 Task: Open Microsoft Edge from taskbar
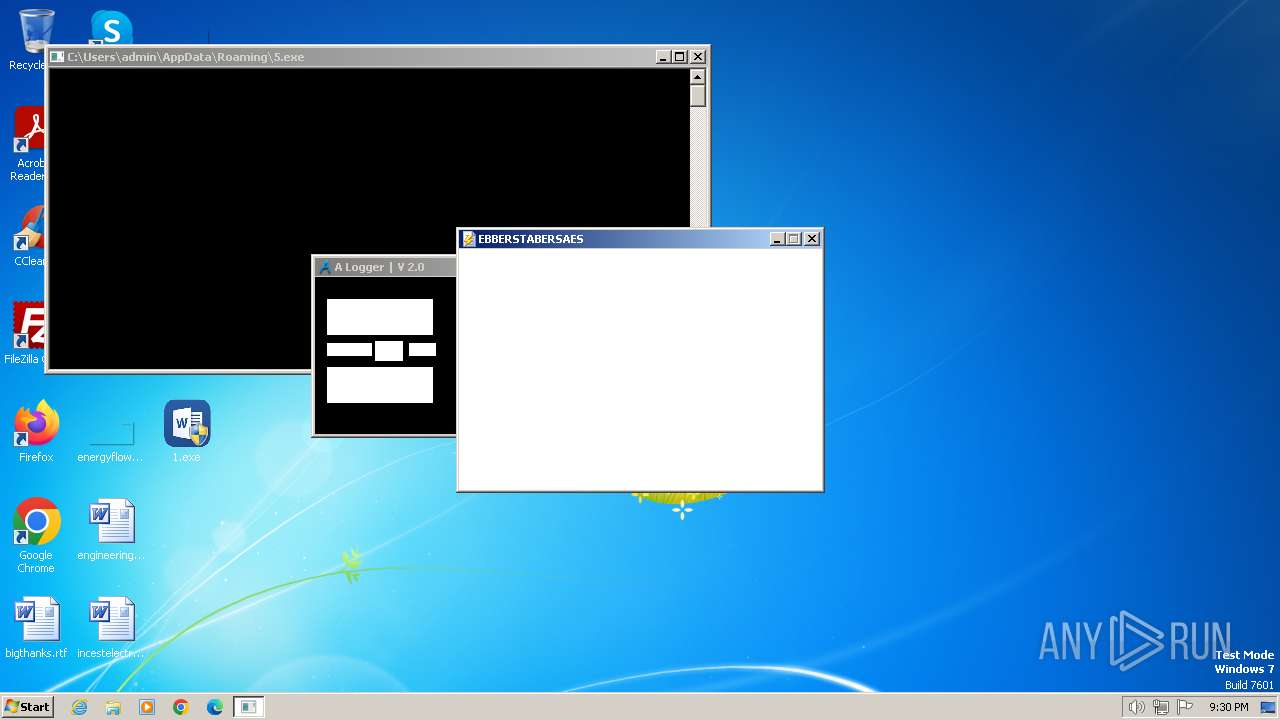(x=215, y=707)
